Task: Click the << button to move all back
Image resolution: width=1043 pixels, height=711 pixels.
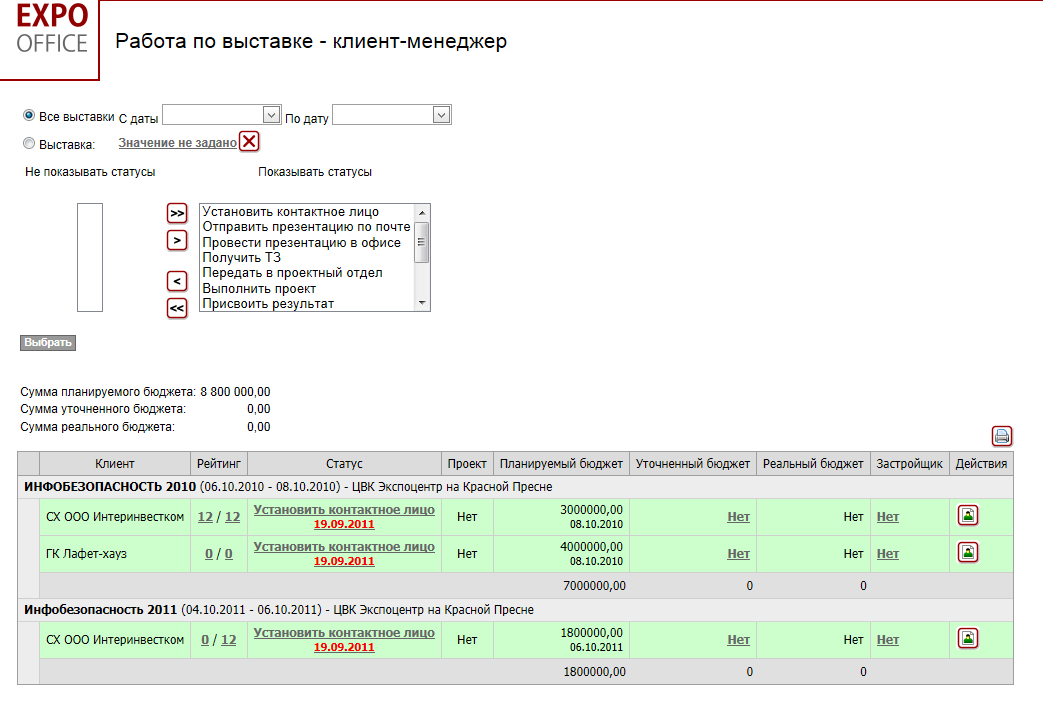Action: [x=177, y=308]
